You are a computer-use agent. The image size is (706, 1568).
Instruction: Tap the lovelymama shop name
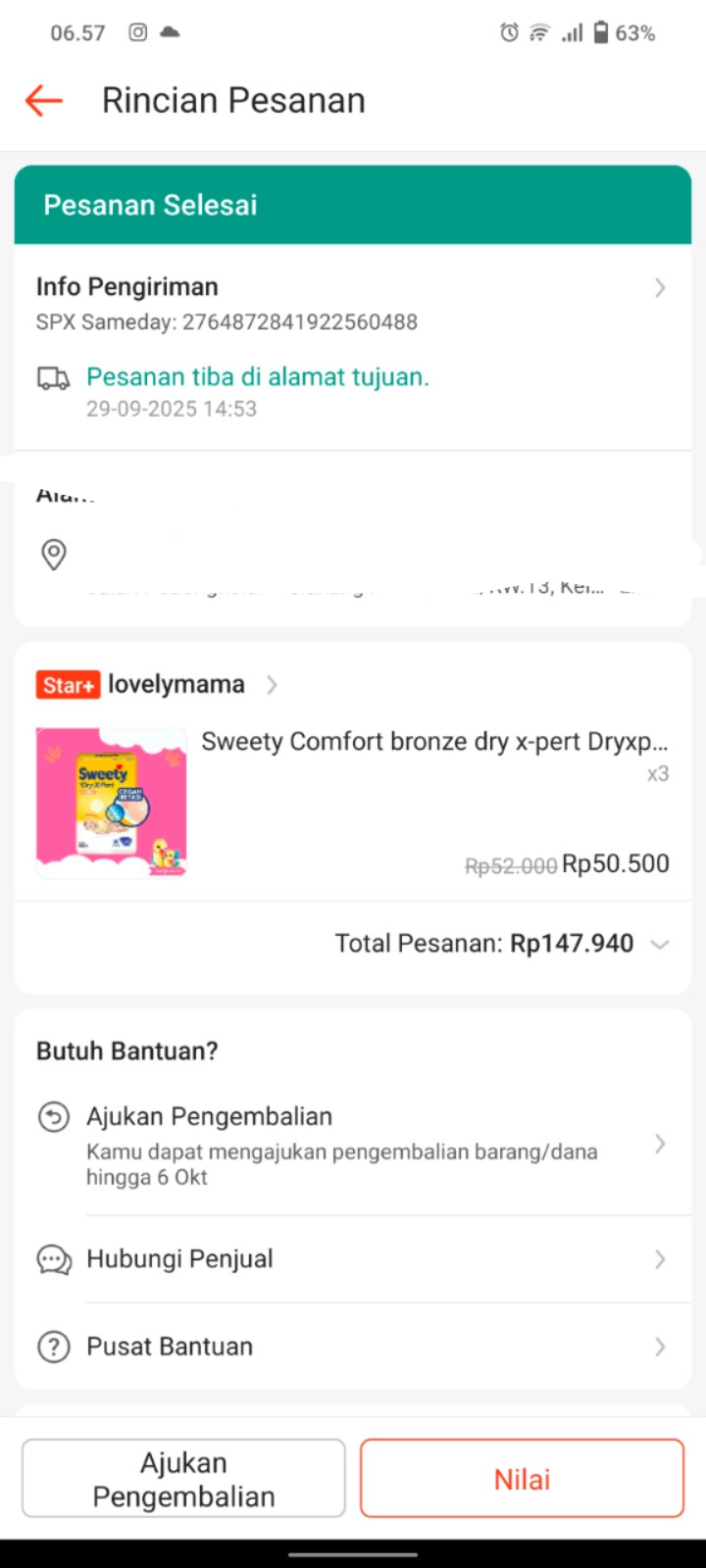176,684
